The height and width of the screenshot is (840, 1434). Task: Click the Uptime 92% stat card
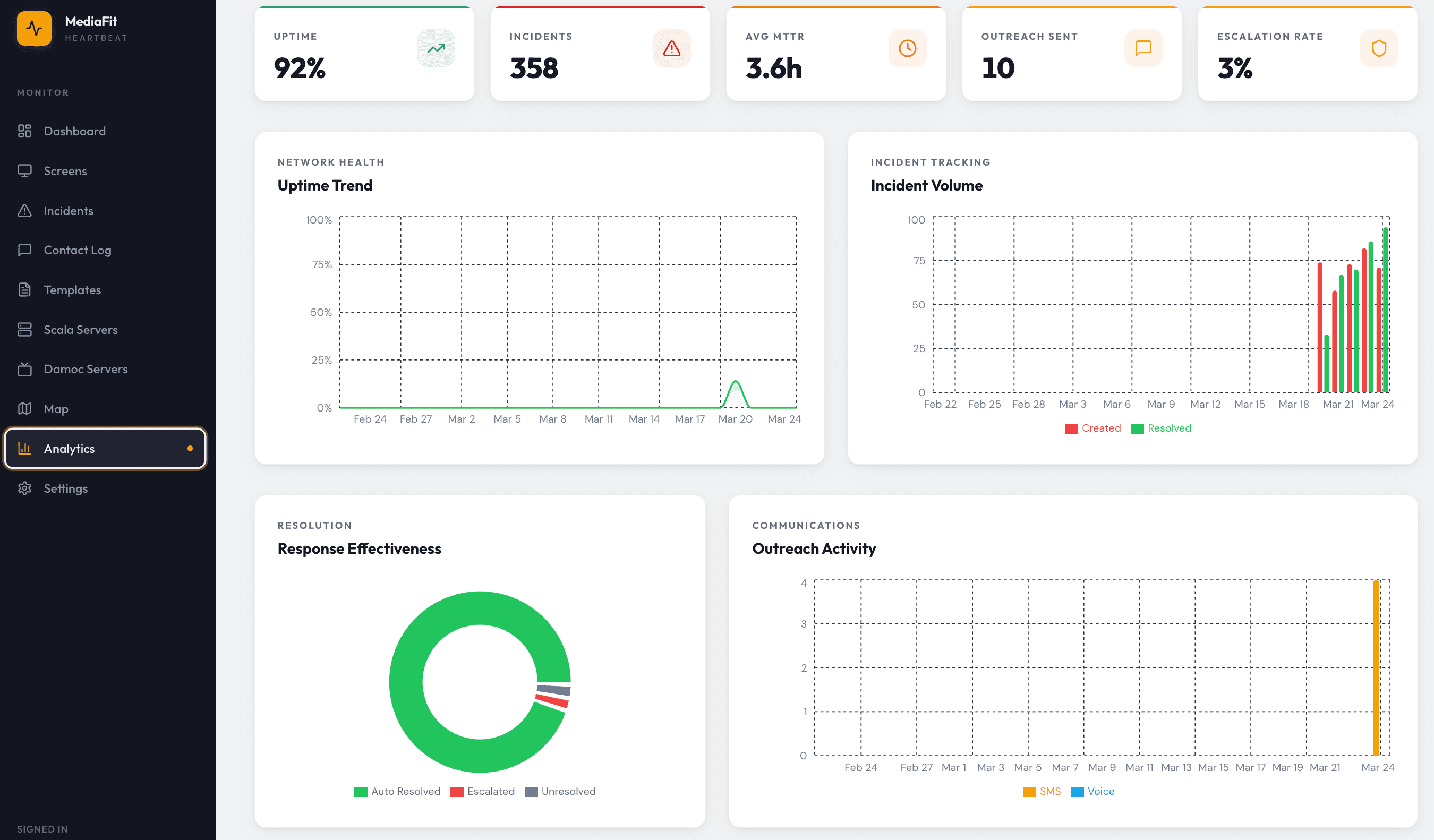[x=364, y=54]
